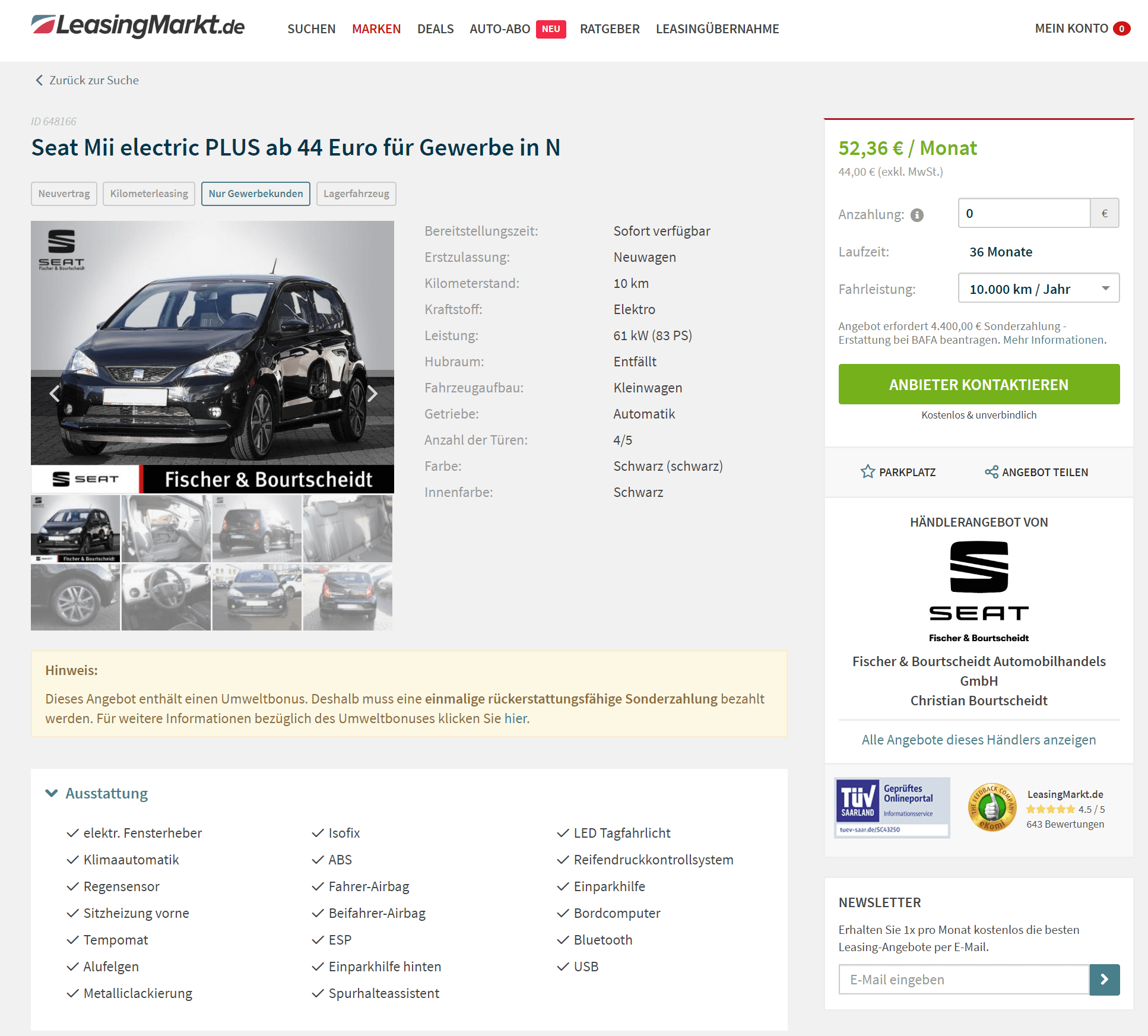Open the AUTO-ABO menu item
The image size is (1148, 1036).
500,28
